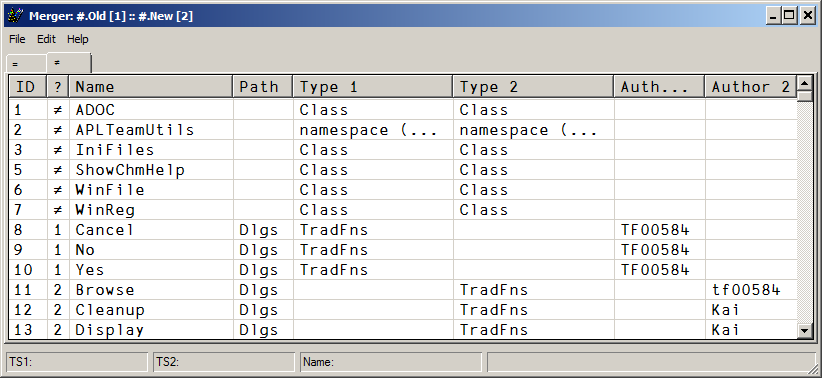Click the ≠ marker in the WinReg row
Screen dimensions: 822x378
(58, 210)
